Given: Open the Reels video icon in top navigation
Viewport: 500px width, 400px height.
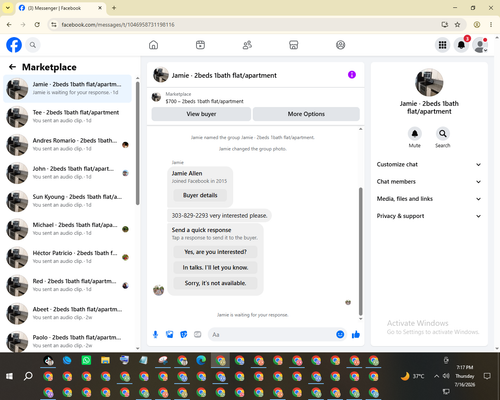Looking at the screenshot, I should point(200,45).
